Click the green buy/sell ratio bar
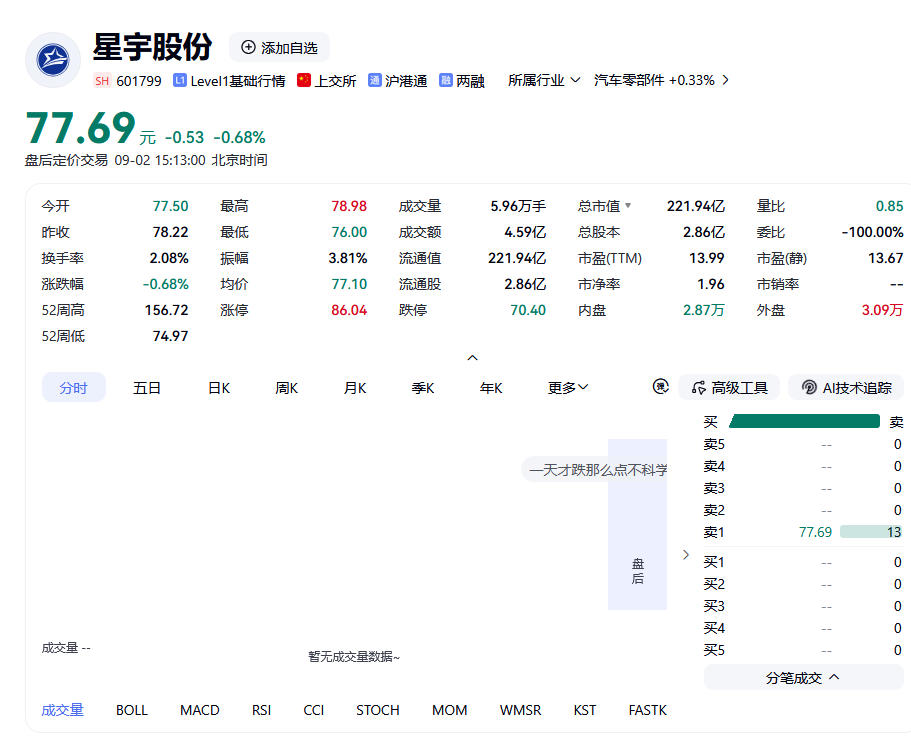 coord(804,421)
